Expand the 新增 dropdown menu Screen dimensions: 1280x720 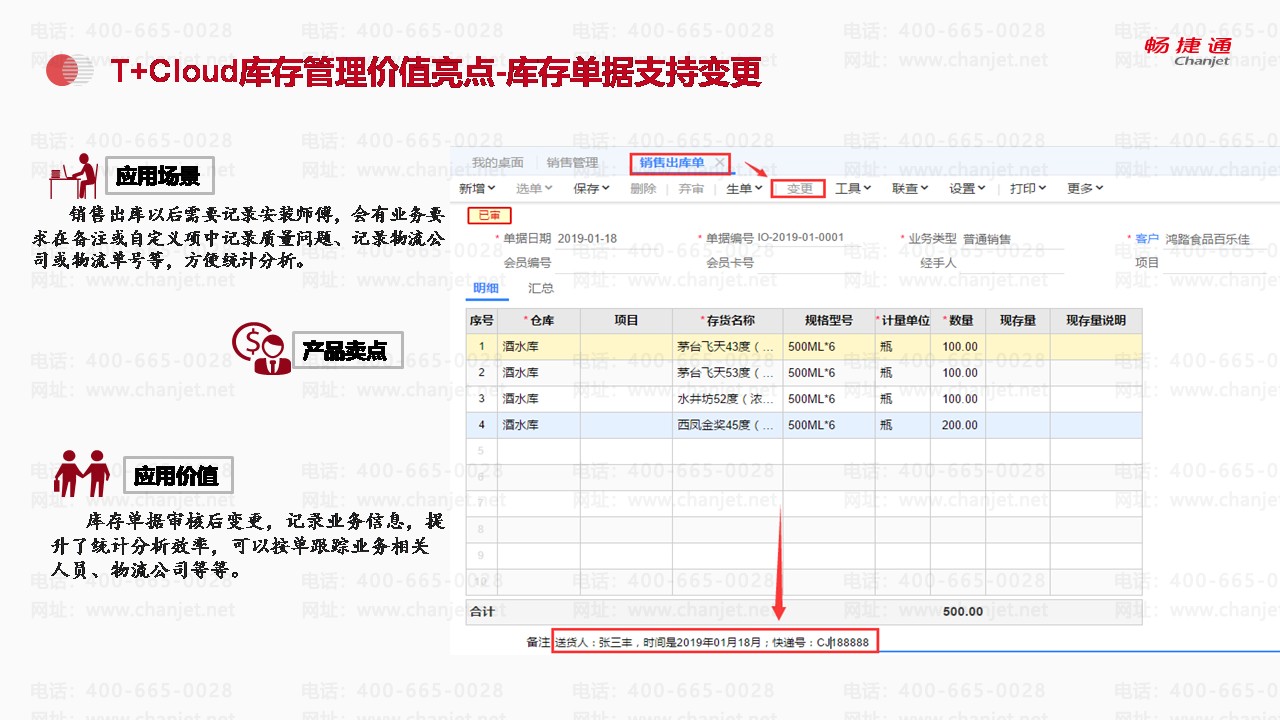tap(478, 188)
